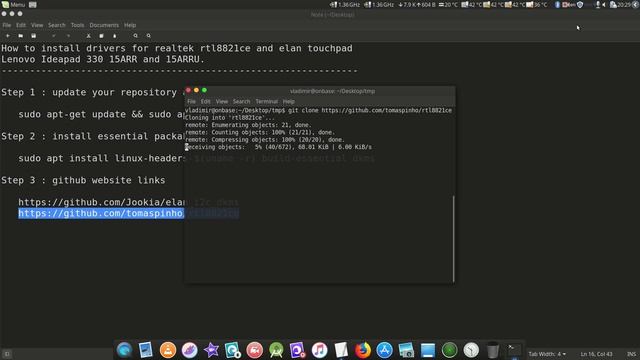
Task: Open the trash can dock icon
Action: coord(493,350)
